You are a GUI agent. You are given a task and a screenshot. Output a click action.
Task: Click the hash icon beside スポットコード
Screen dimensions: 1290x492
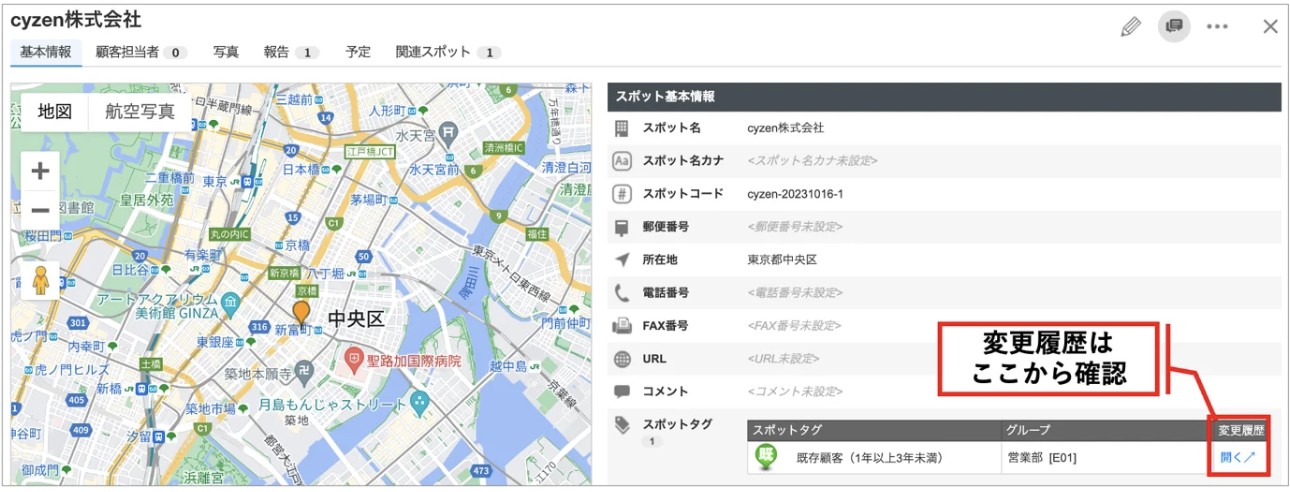(622, 194)
